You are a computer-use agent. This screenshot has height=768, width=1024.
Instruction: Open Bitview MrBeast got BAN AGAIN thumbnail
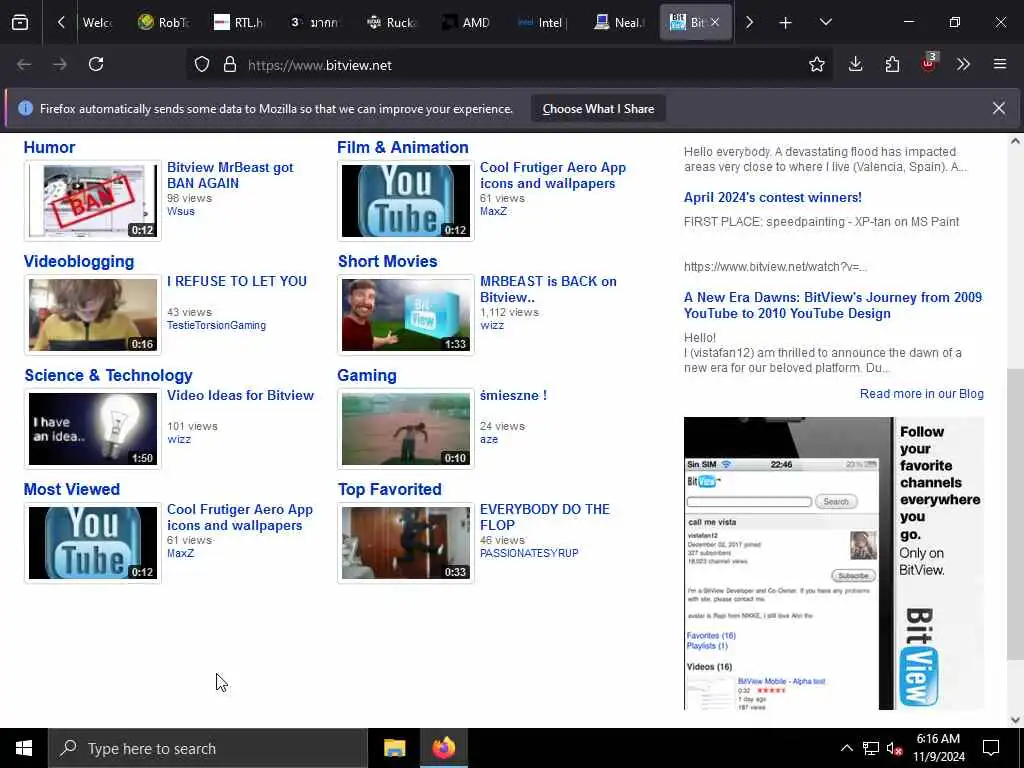pyautogui.click(x=93, y=200)
